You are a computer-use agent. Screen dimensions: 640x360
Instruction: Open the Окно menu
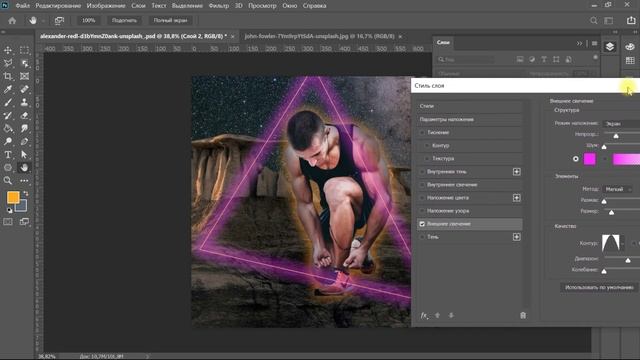pos(289,6)
